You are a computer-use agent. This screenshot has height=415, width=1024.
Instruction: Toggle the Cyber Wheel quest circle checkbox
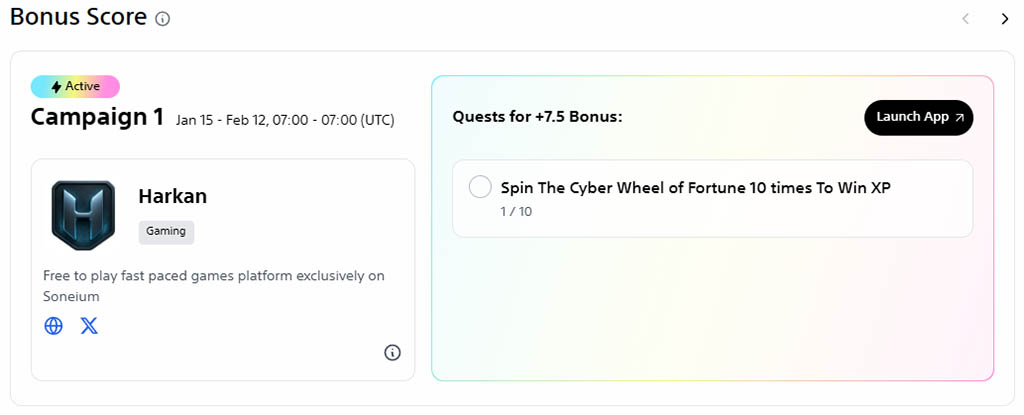480,187
